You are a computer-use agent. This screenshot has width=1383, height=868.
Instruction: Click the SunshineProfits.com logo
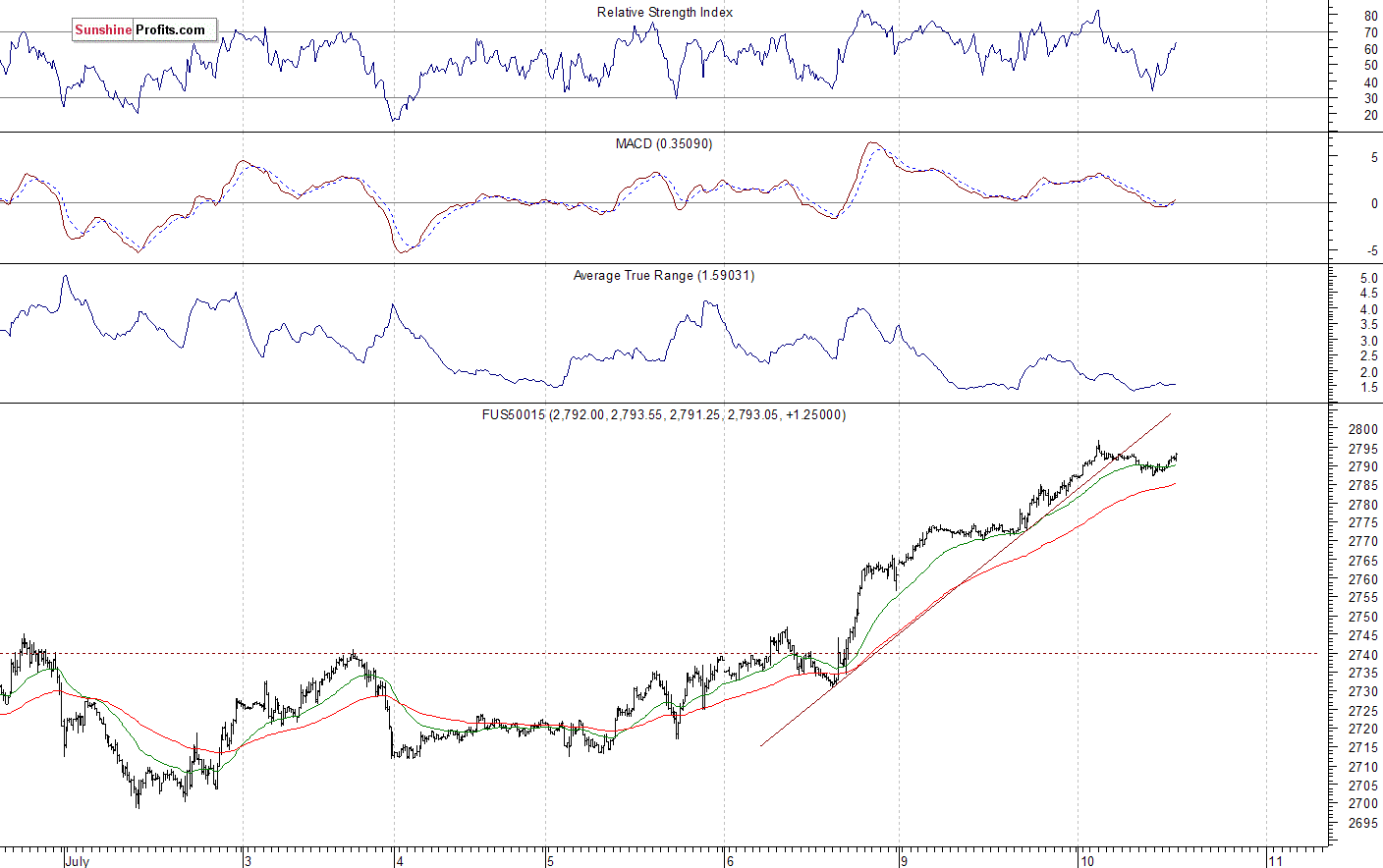[144, 29]
